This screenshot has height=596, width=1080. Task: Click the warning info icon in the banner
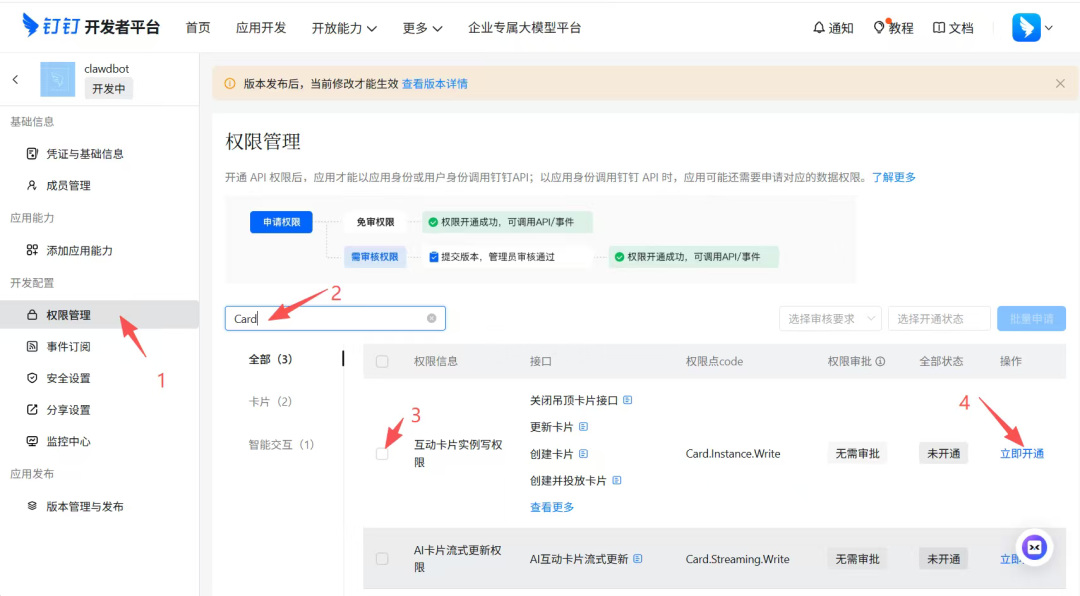(230, 83)
